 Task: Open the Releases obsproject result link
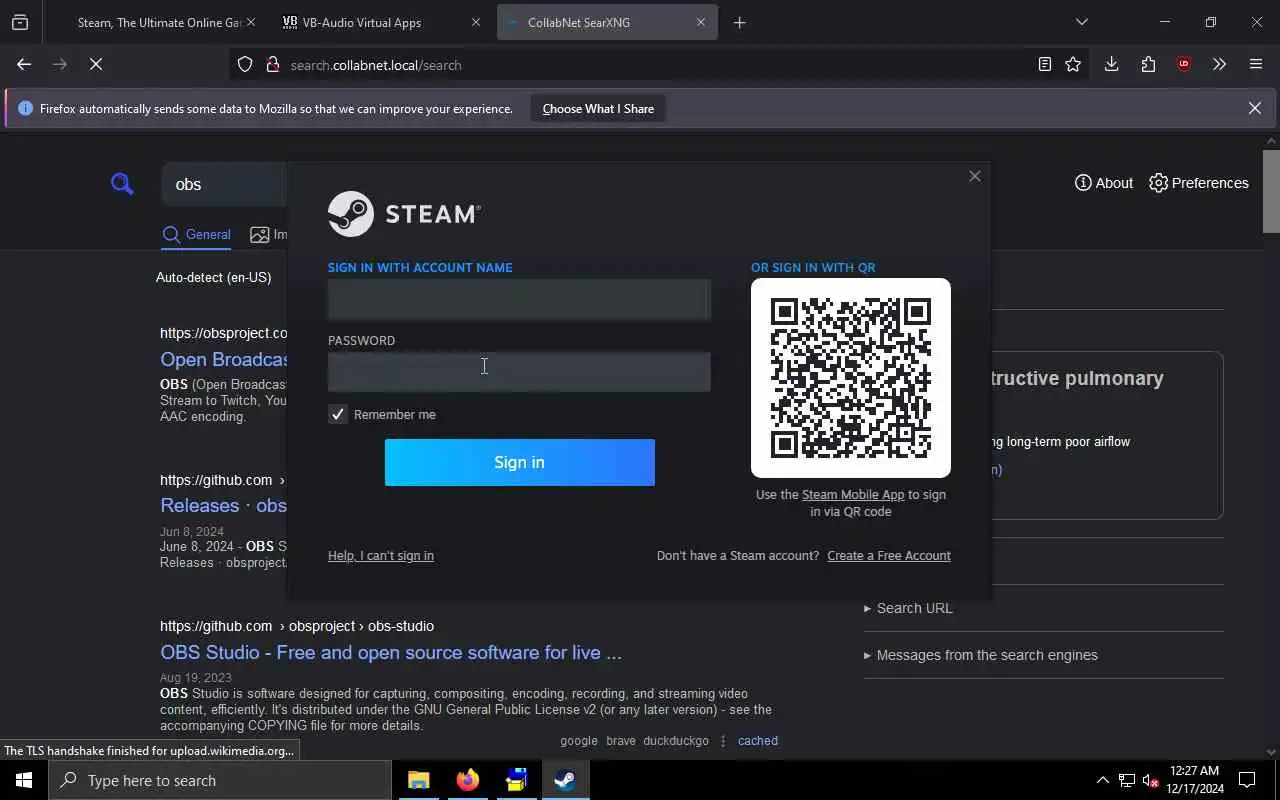pyautogui.click(x=224, y=505)
